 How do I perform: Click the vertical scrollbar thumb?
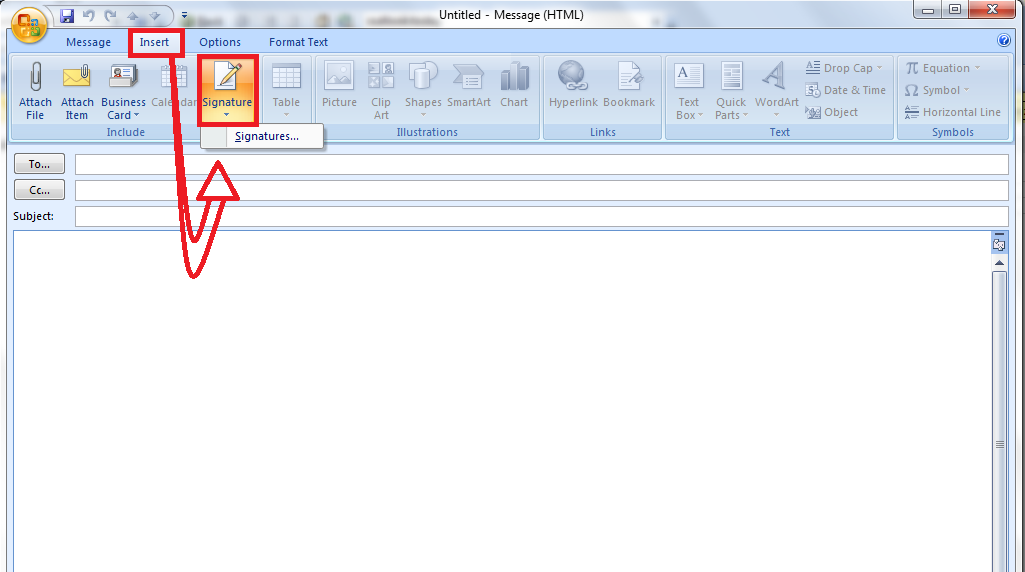[x=999, y=422]
